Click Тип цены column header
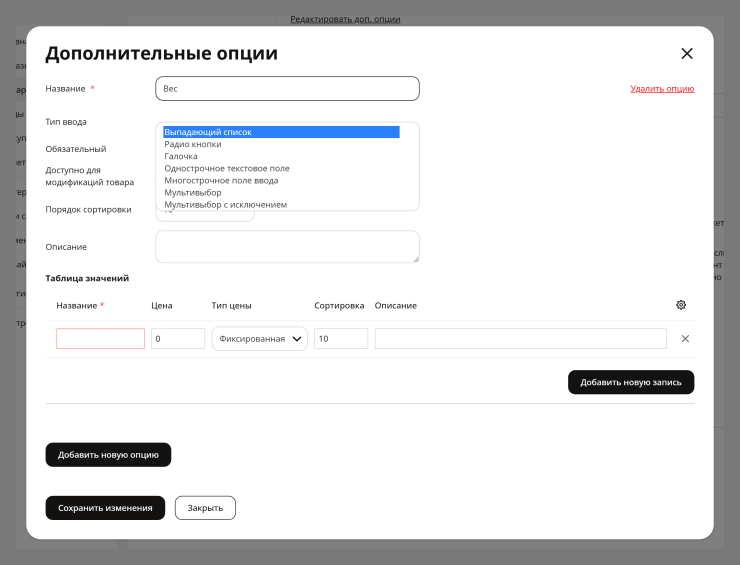The width and height of the screenshot is (740, 565). tap(231, 305)
